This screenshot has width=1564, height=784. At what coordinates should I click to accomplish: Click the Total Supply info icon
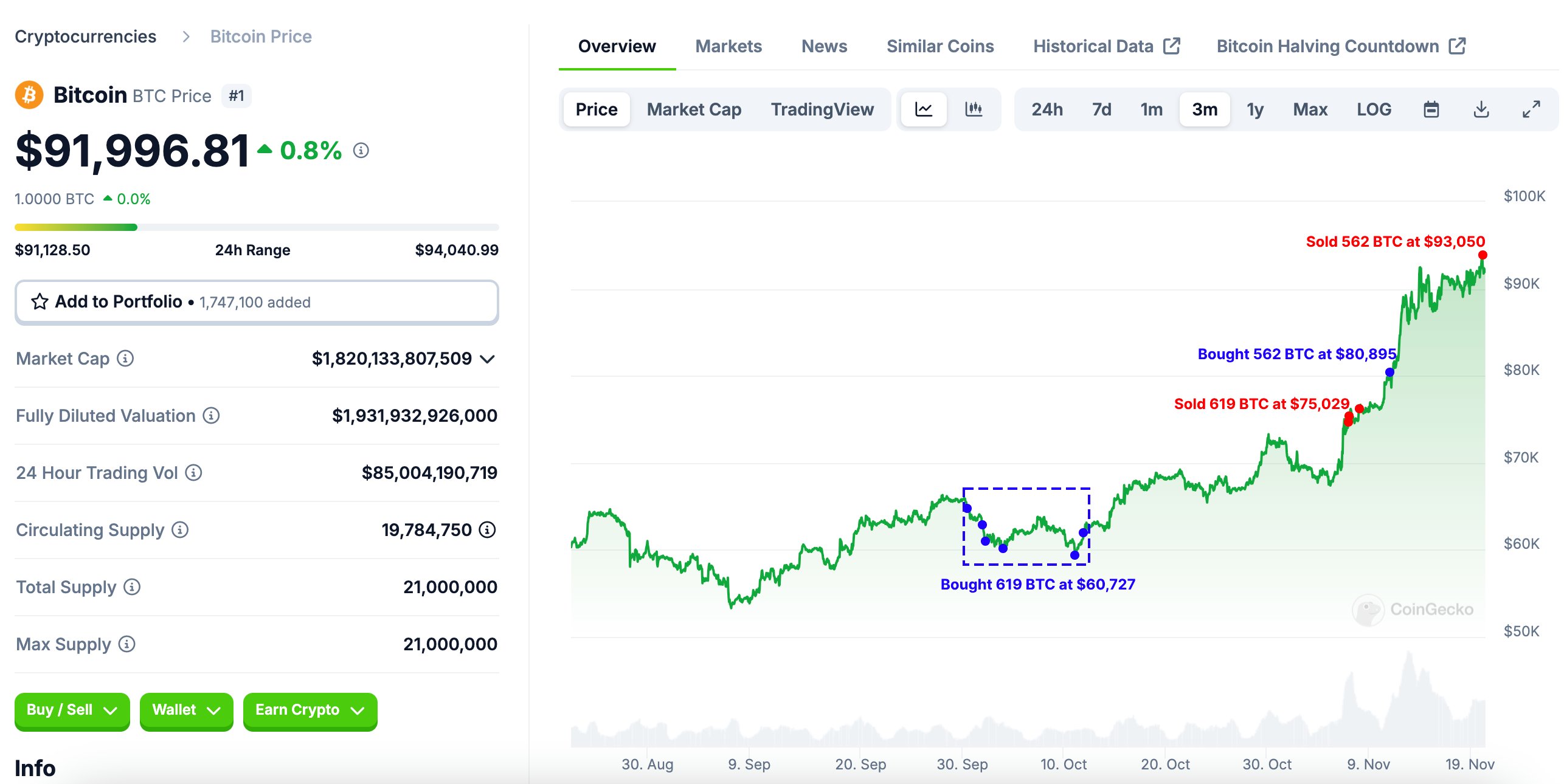132,587
